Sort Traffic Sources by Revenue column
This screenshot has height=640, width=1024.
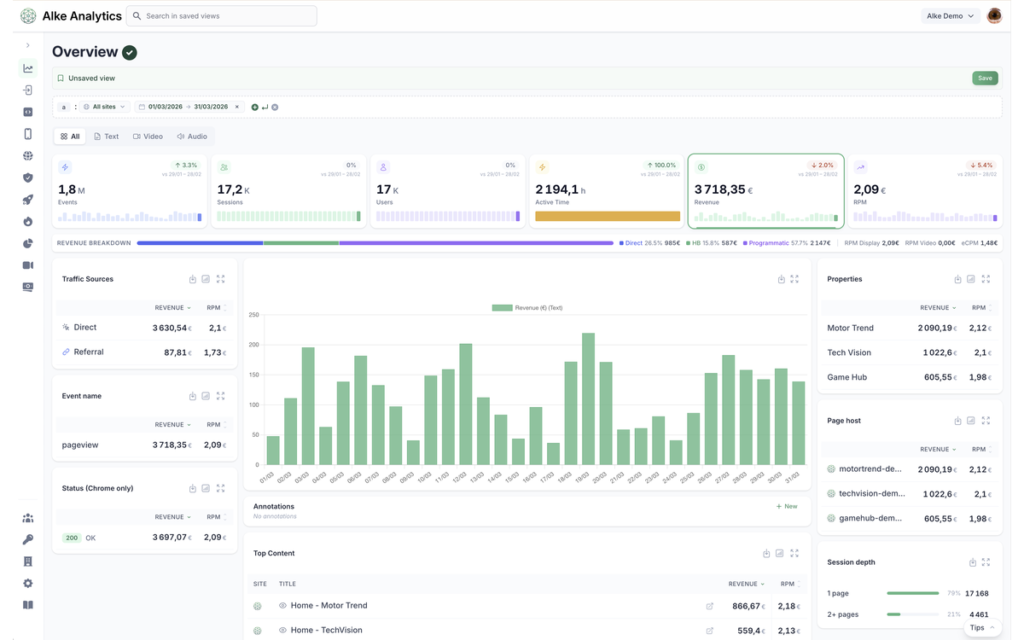point(172,308)
